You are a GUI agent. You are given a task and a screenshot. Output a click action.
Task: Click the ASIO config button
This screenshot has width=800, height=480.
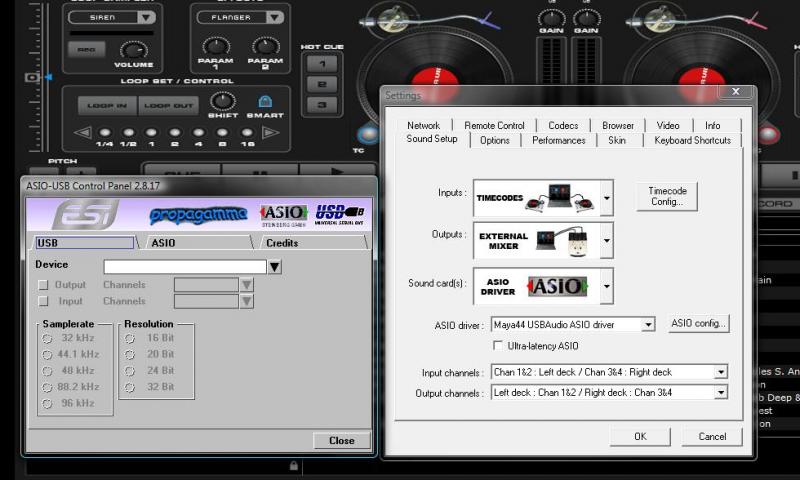click(x=699, y=324)
